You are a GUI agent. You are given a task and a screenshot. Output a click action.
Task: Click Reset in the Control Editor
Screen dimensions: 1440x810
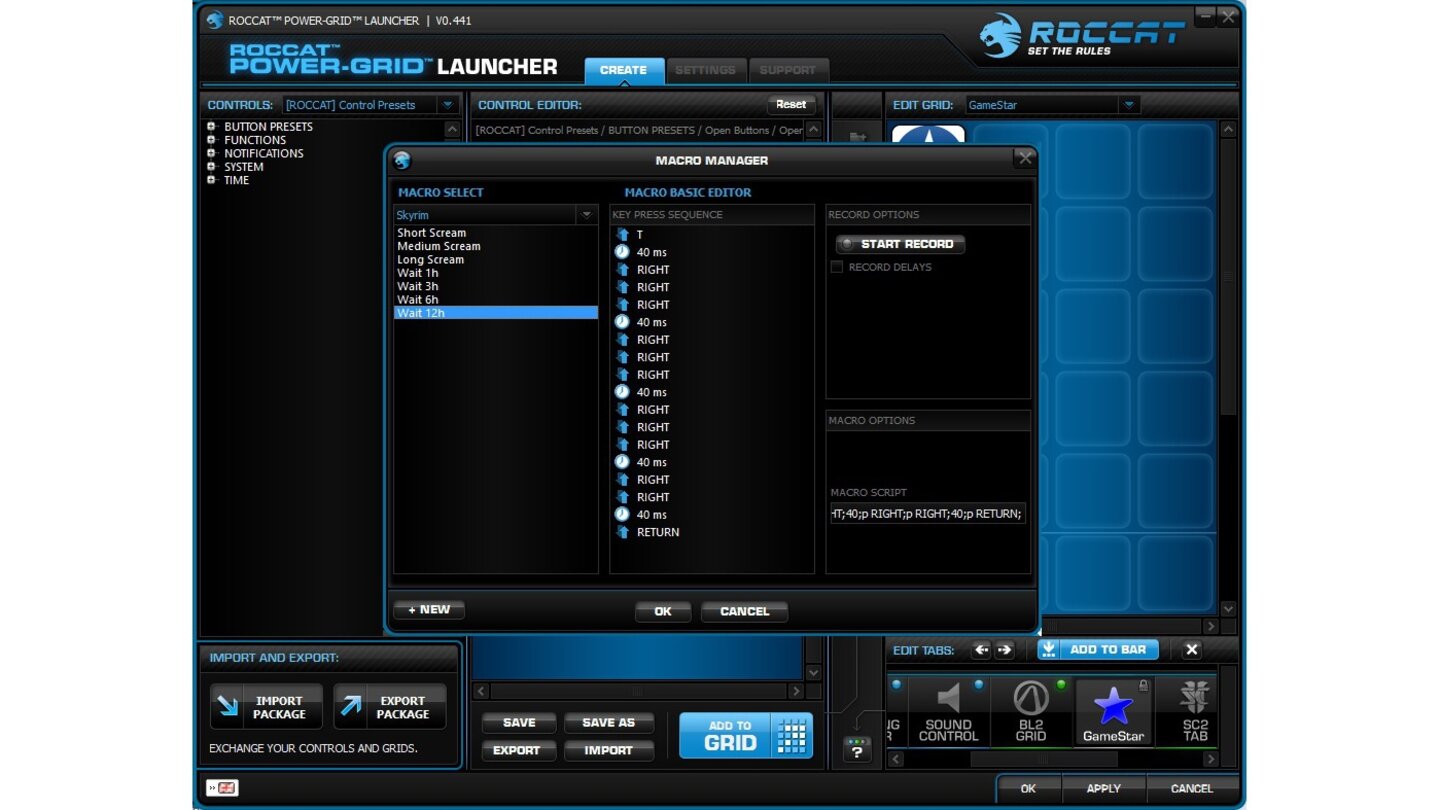[x=791, y=104]
